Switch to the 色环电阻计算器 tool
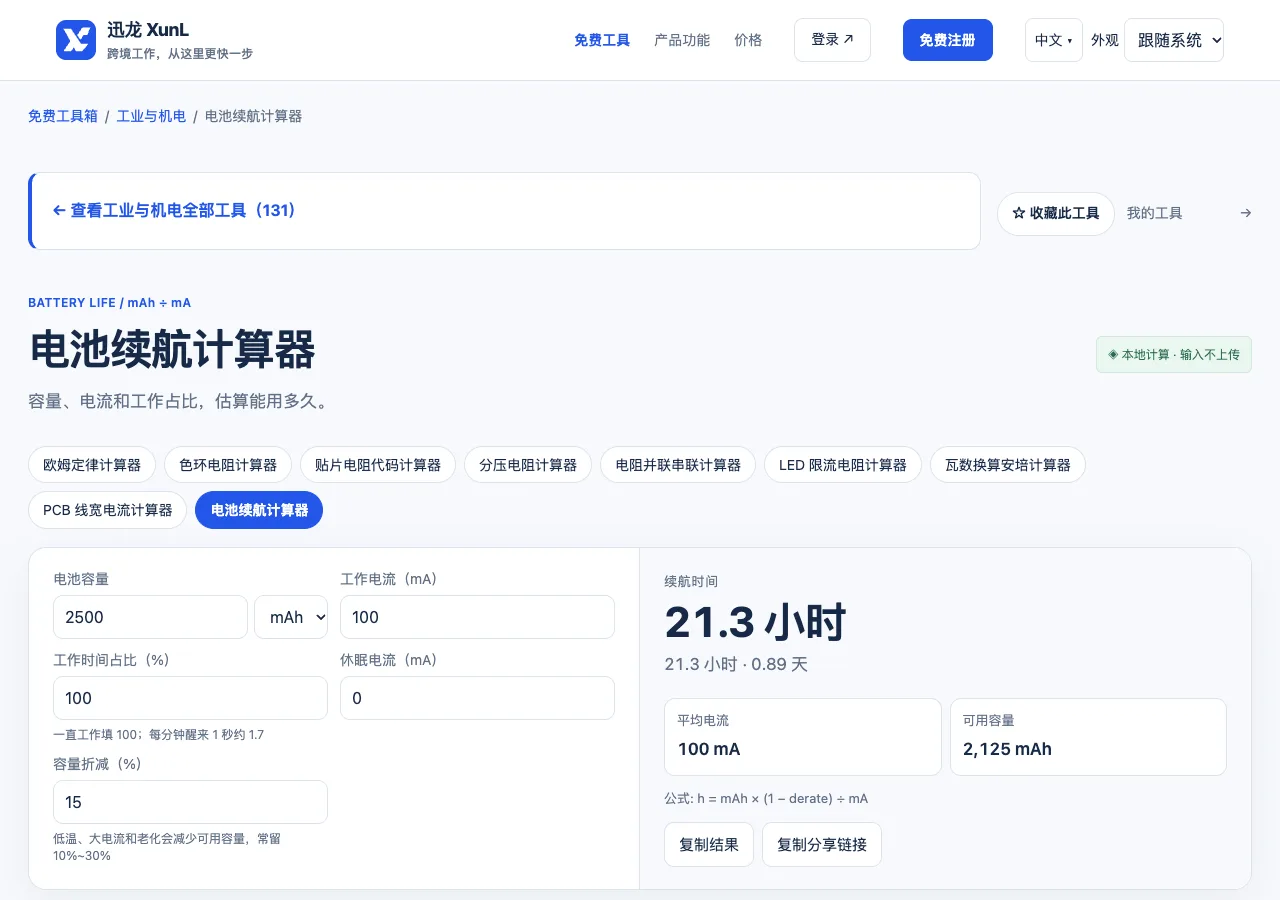 point(228,465)
